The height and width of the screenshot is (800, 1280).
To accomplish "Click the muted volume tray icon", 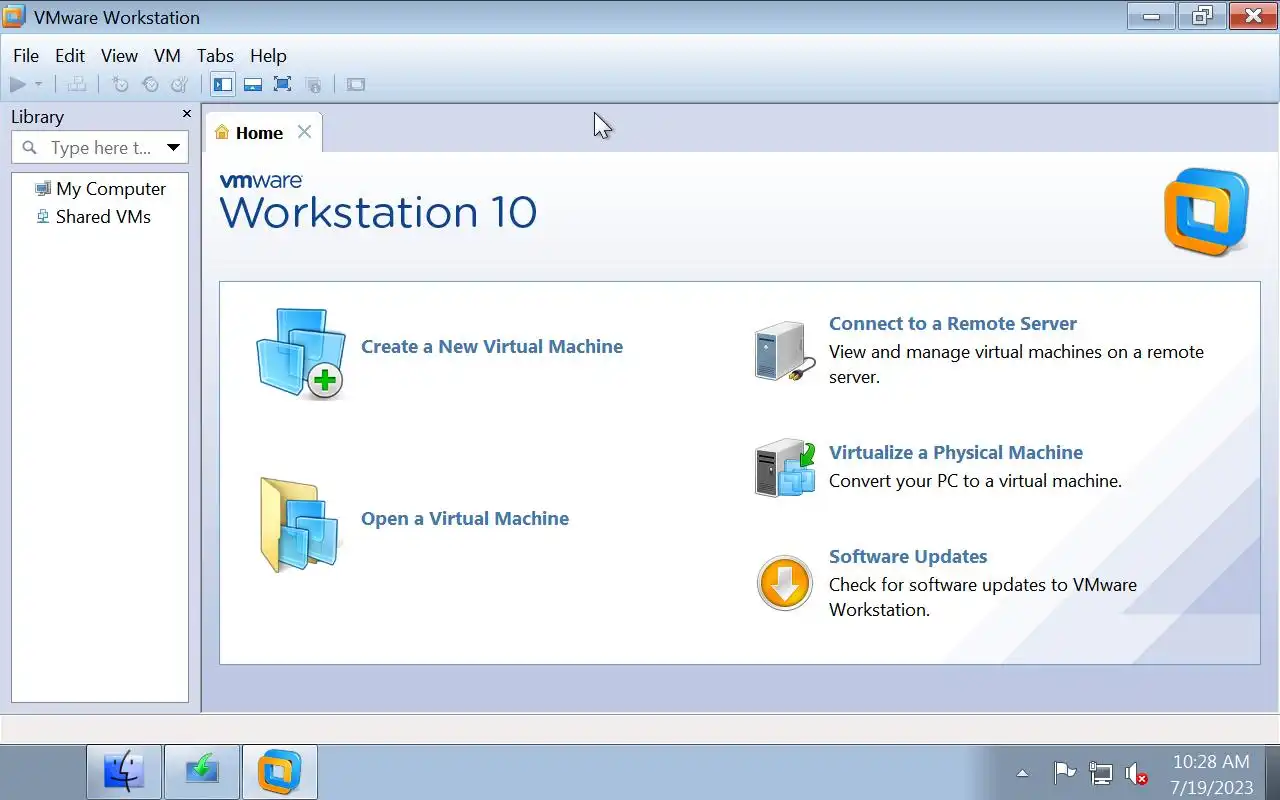I will click(x=1136, y=773).
